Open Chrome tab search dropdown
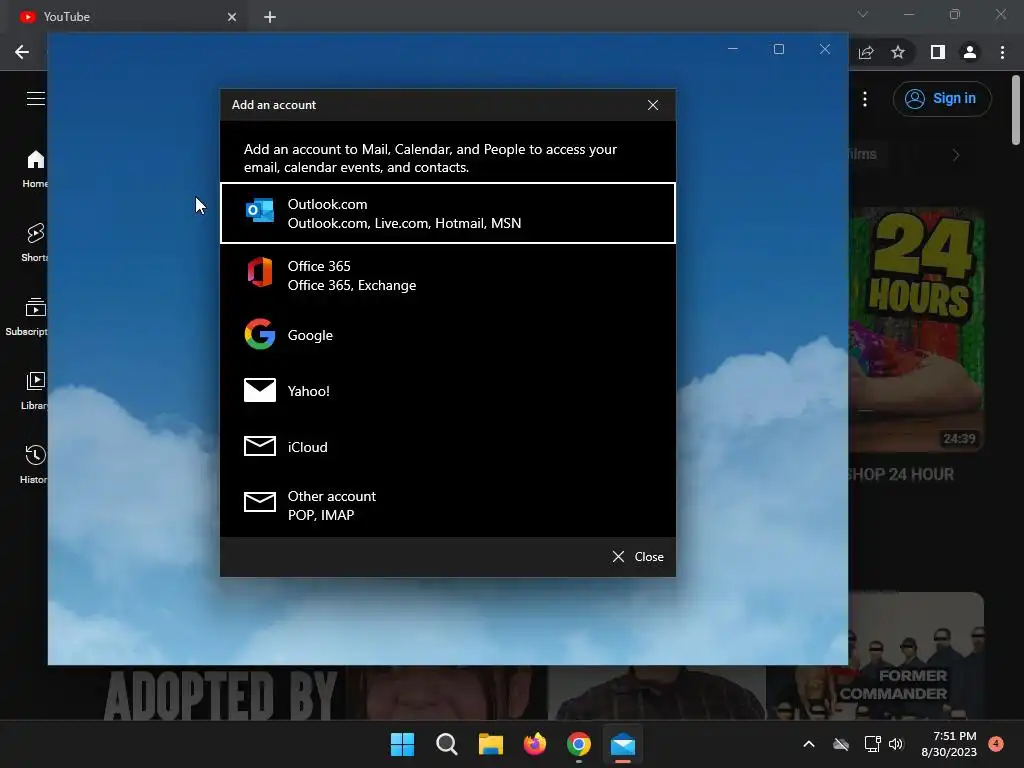Image resolution: width=1024 pixels, height=768 pixels. click(863, 14)
